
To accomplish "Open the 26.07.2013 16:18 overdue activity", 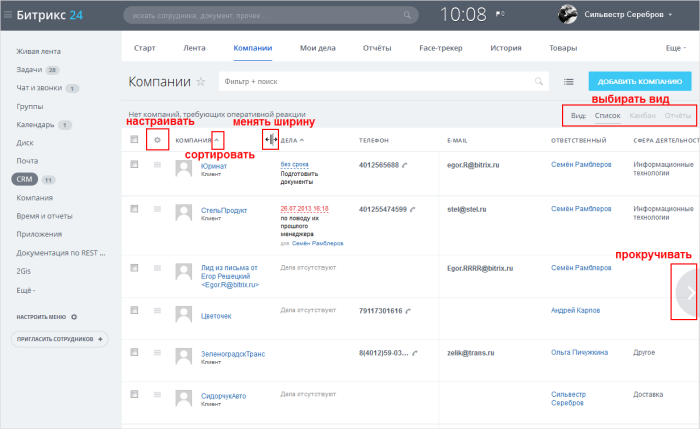I will pos(304,208).
